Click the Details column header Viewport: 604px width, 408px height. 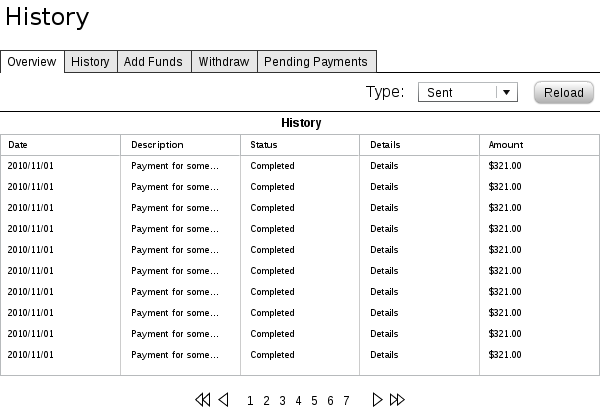[x=419, y=145]
